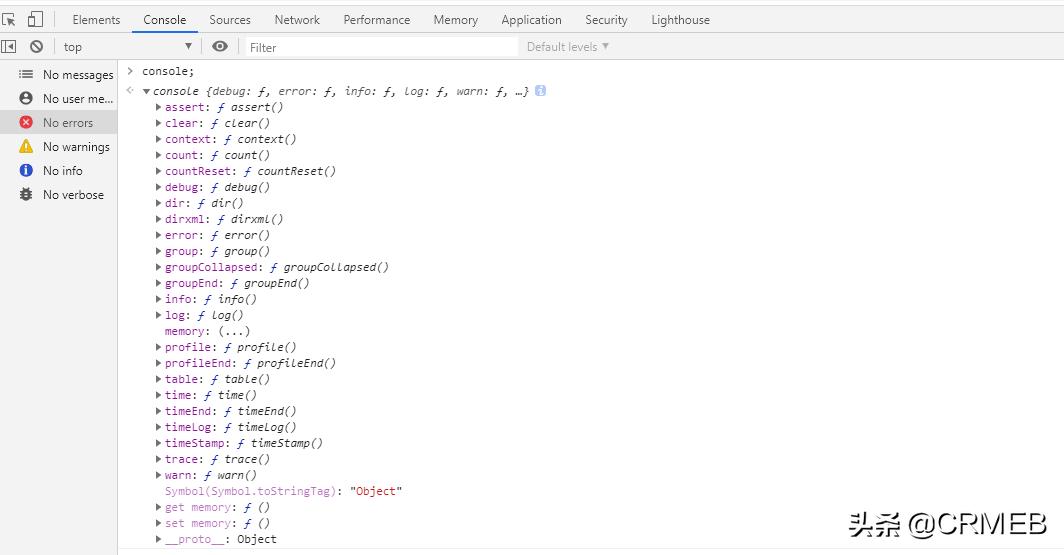
Task: Click the inspect element cursor icon
Action: pos(9,19)
